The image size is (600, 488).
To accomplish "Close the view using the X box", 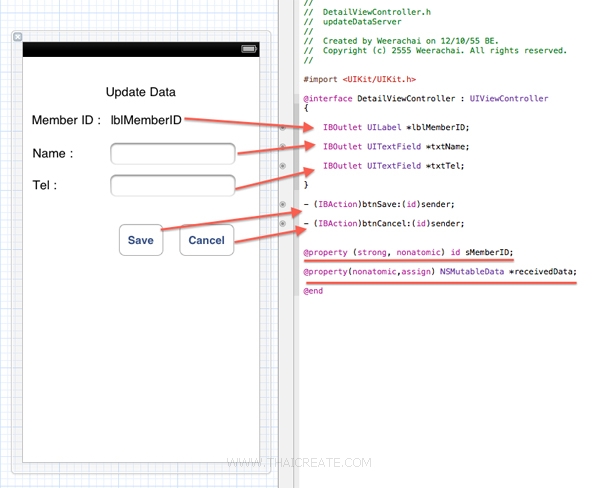I will click(x=17, y=37).
